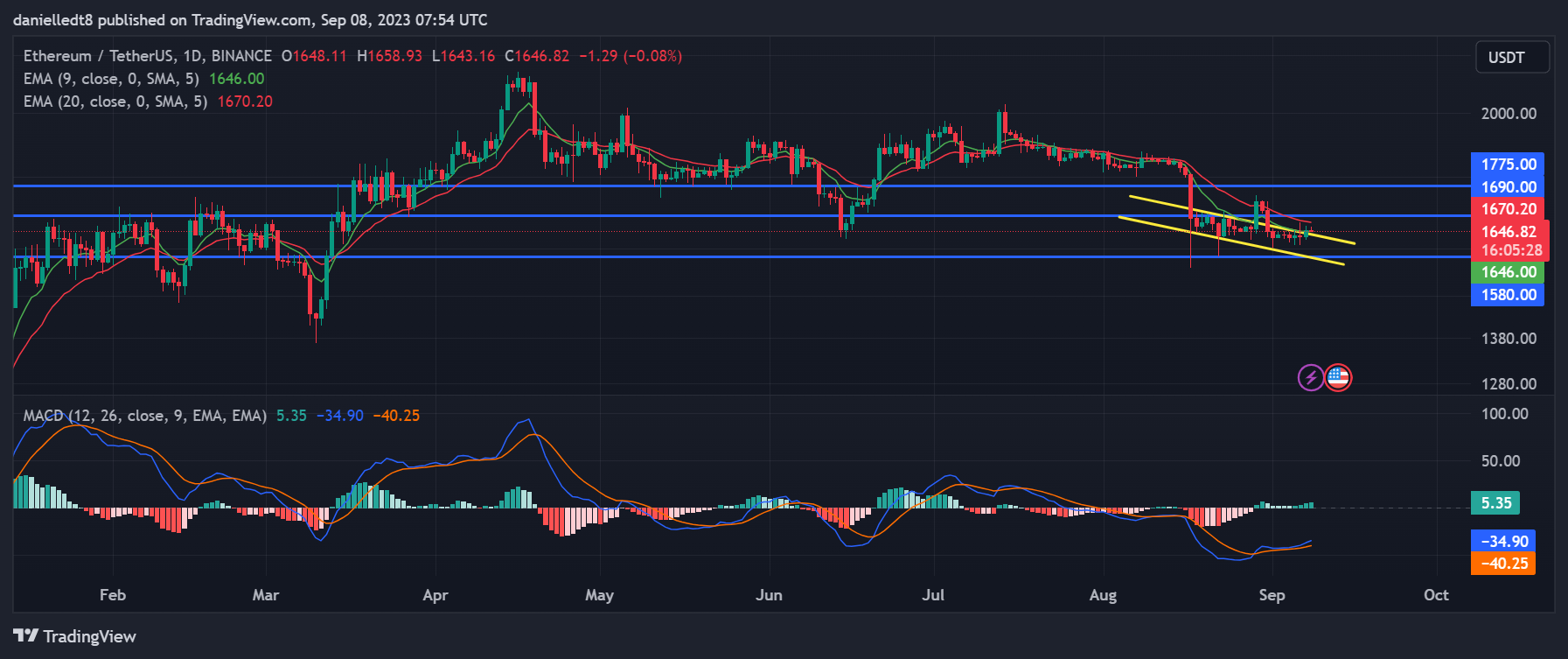
Task: Click the orange -40.25 signal label
Action: tap(1503, 564)
